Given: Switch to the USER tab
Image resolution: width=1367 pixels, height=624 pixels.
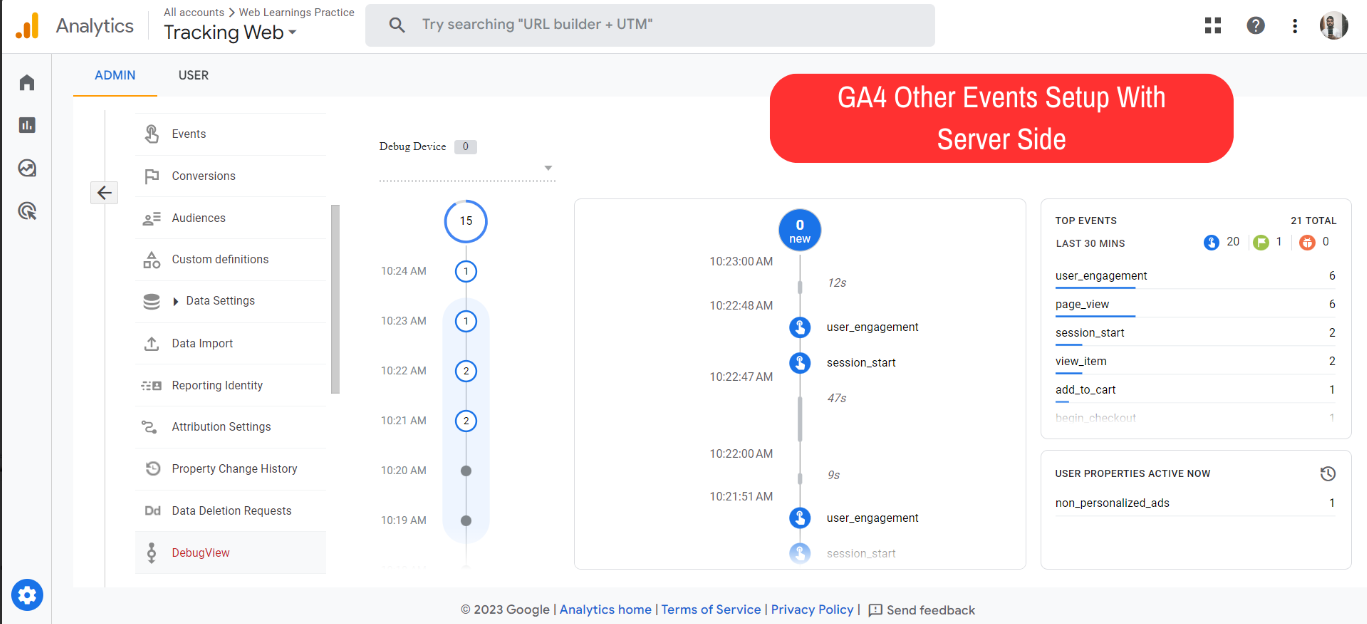Looking at the screenshot, I should pos(193,75).
